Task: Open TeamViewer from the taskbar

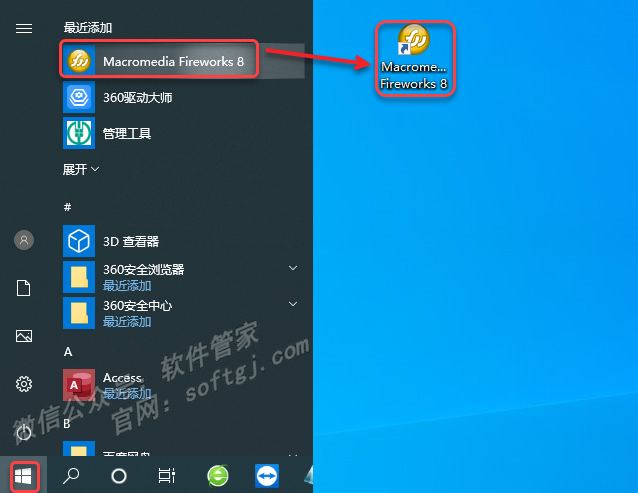Action: (267, 476)
